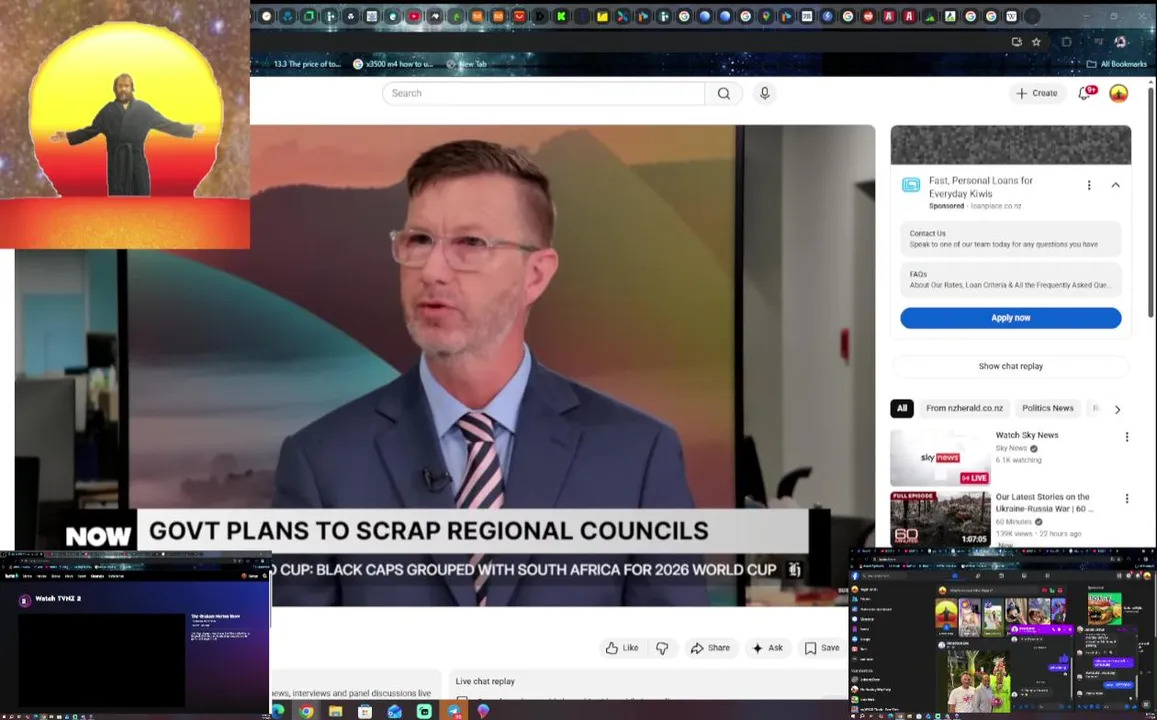Open the Contact Us ad link

coord(1010,238)
